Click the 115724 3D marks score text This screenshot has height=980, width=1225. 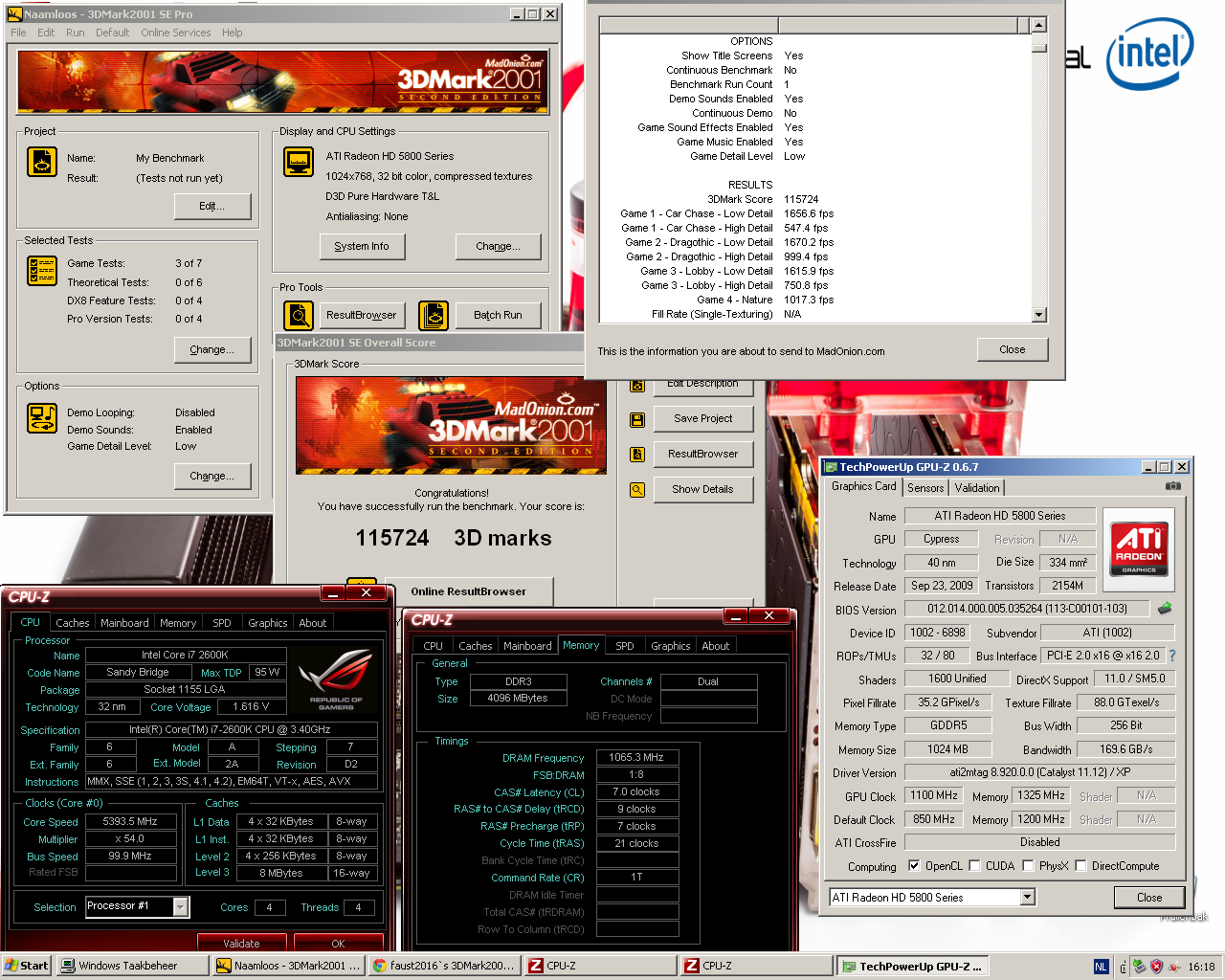[454, 538]
